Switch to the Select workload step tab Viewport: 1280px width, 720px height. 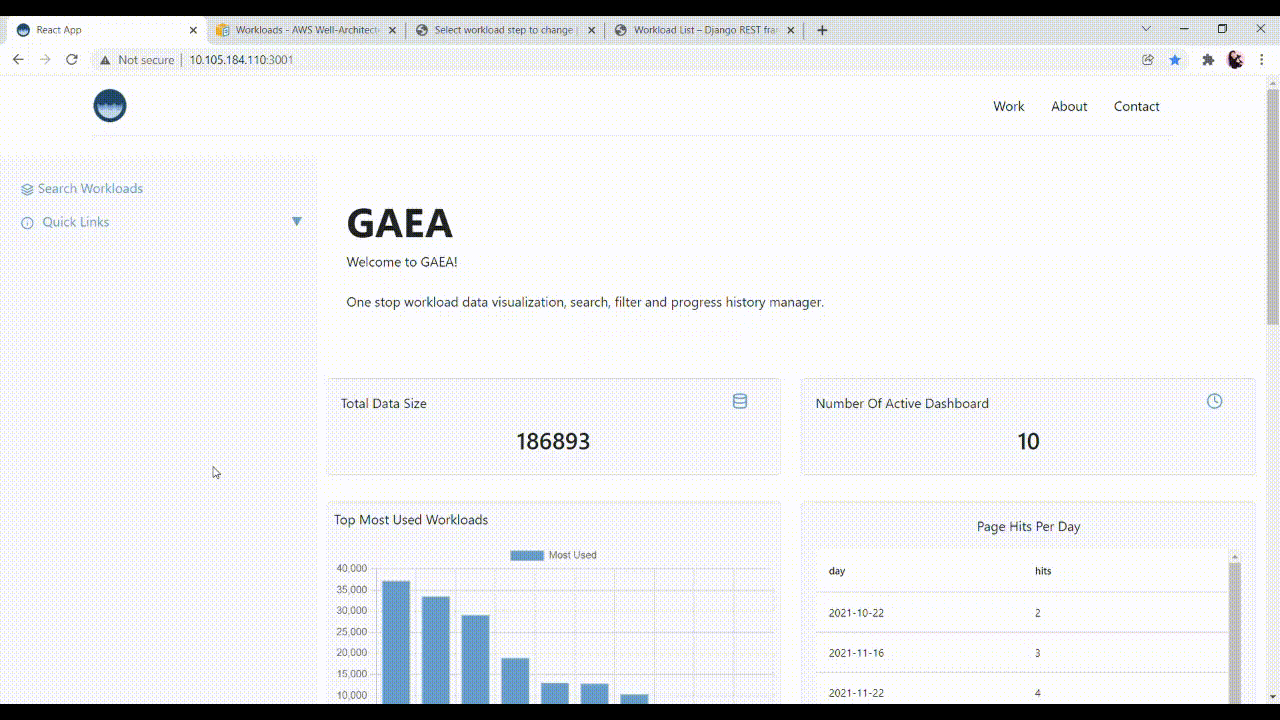[505, 30]
